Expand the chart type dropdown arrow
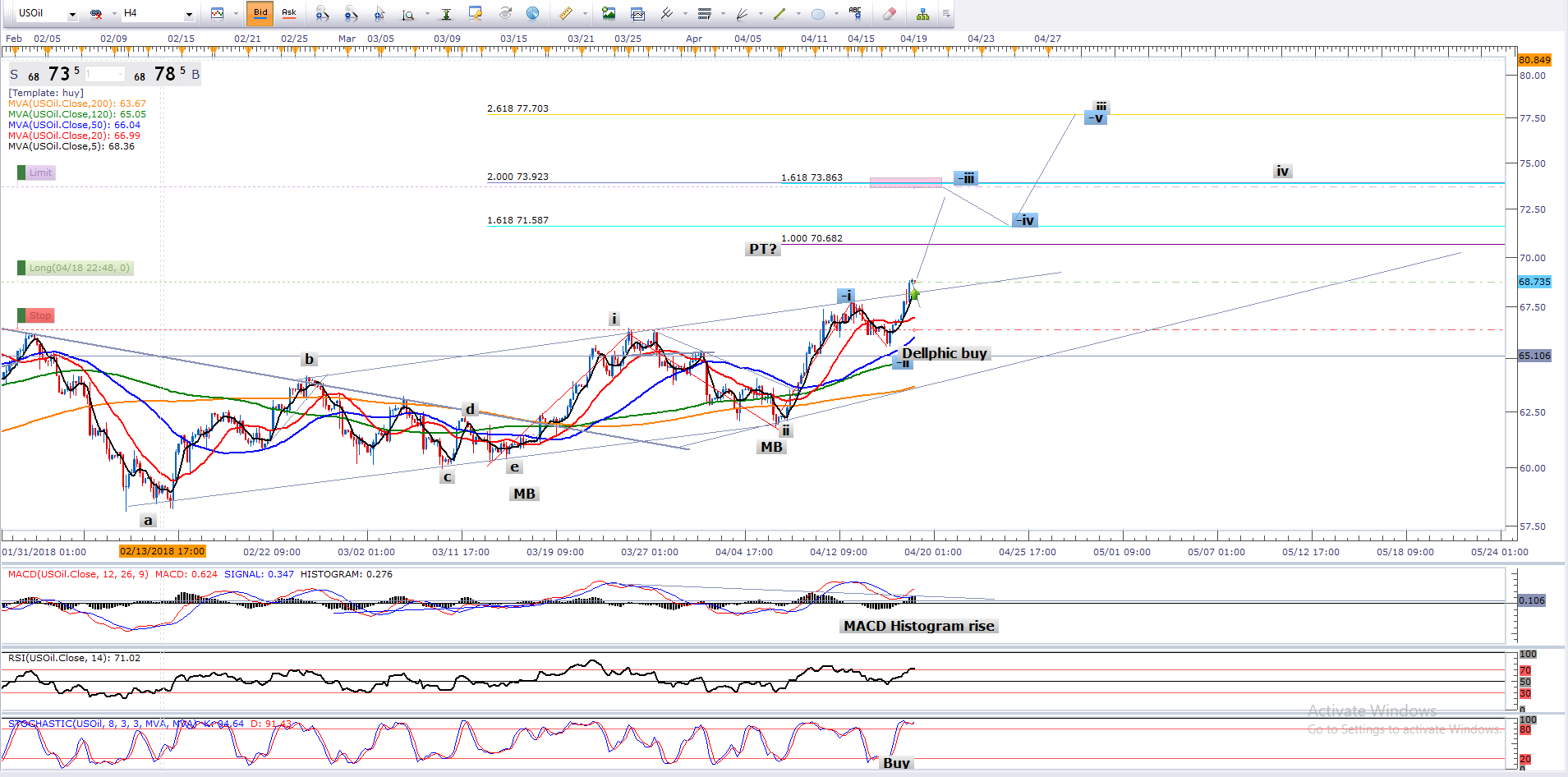The height and width of the screenshot is (777, 1568). [236, 14]
